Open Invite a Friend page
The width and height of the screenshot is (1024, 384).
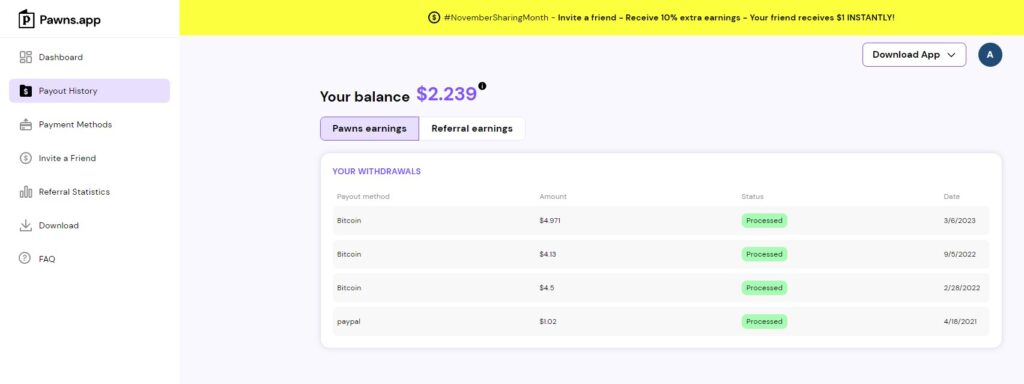89,158
